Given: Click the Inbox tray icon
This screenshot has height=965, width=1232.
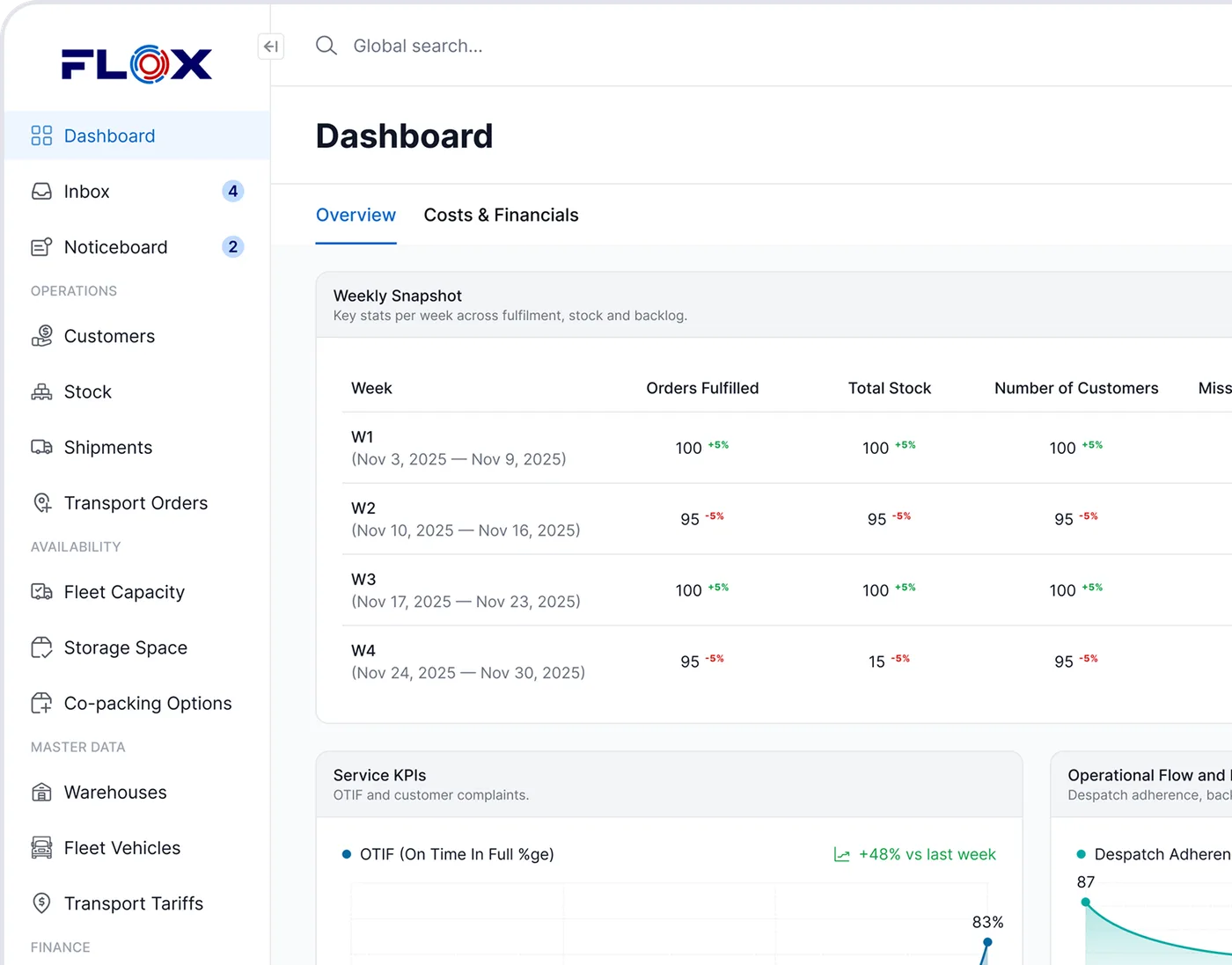Looking at the screenshot, I should pos(41,191).
